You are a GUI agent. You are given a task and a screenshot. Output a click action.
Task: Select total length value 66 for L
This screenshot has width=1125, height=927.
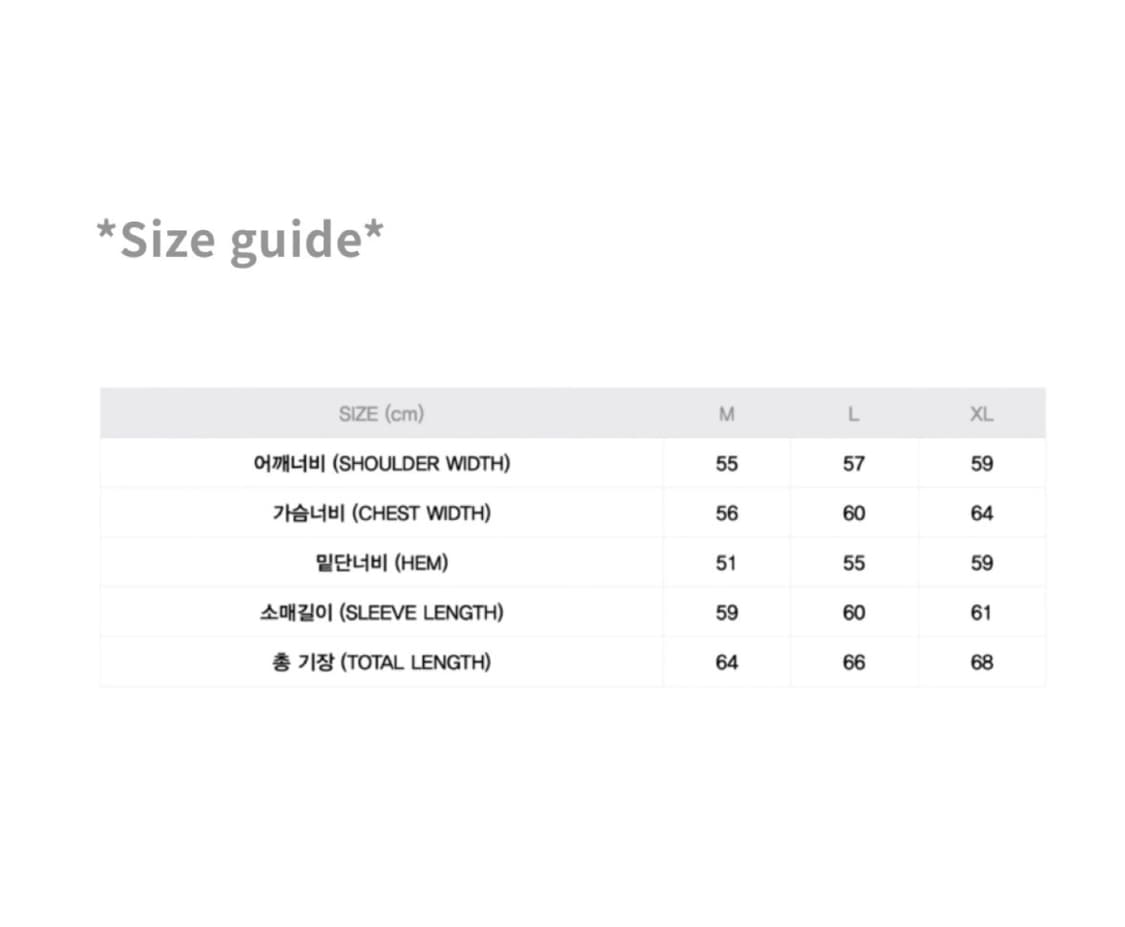(x=853, y=662)
